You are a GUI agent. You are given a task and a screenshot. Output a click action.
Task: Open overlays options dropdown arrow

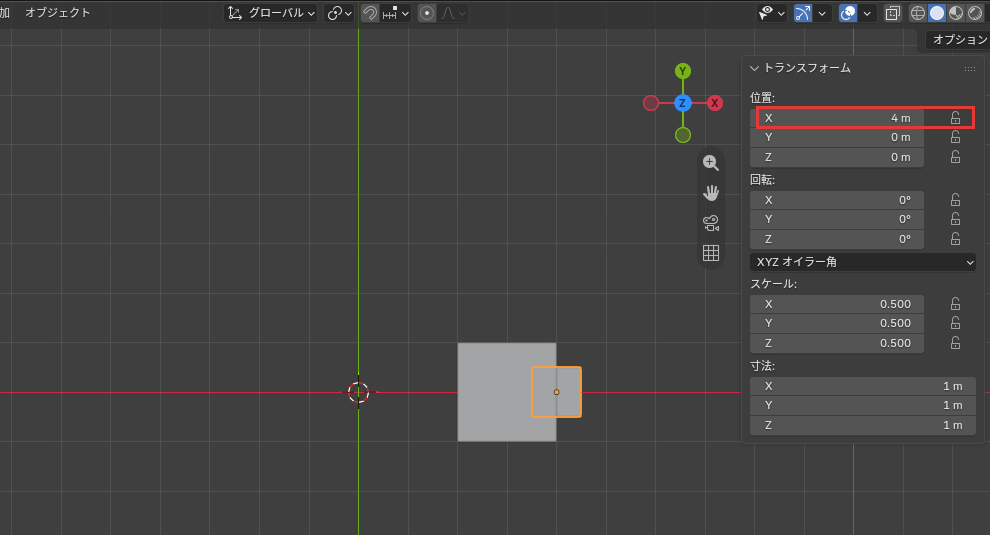tap(867, 13)
